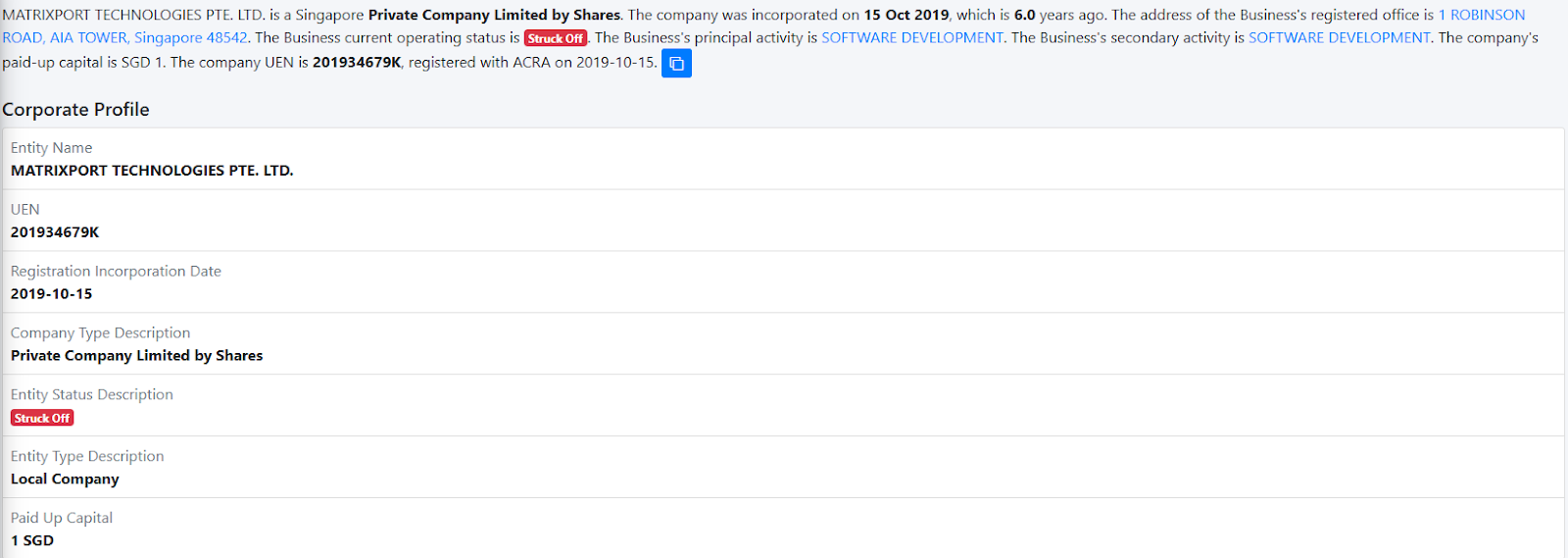The height and width of the screenshot is (558, 1568).
Task: Click the bold UEN number in the summary paragraph
Action: (x=357, y=62)
